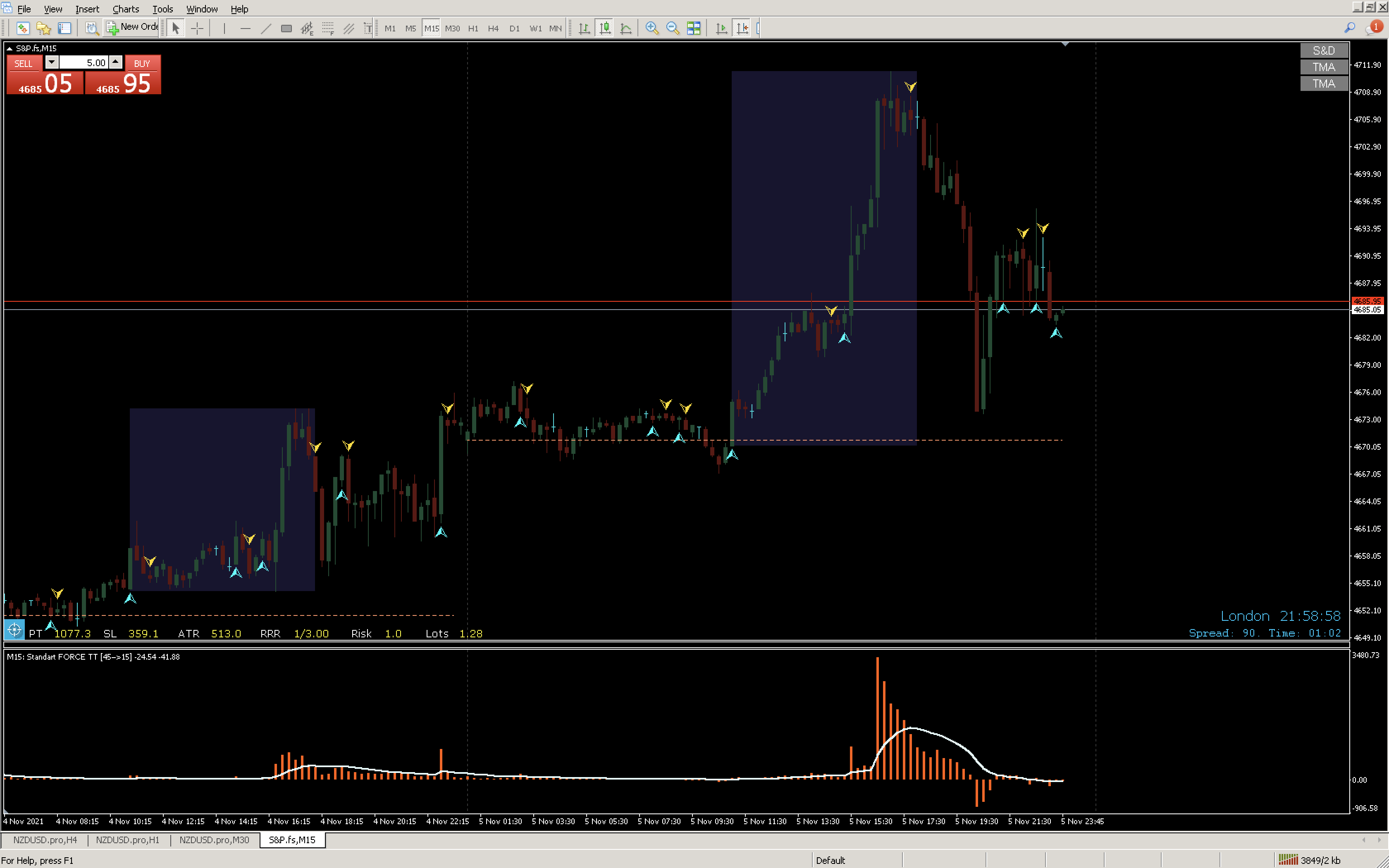Image resolution: width=1389 pixels, height=868 pixels.
Task: Select the Fibonacci retracement tool
Action: pos(328,28)
